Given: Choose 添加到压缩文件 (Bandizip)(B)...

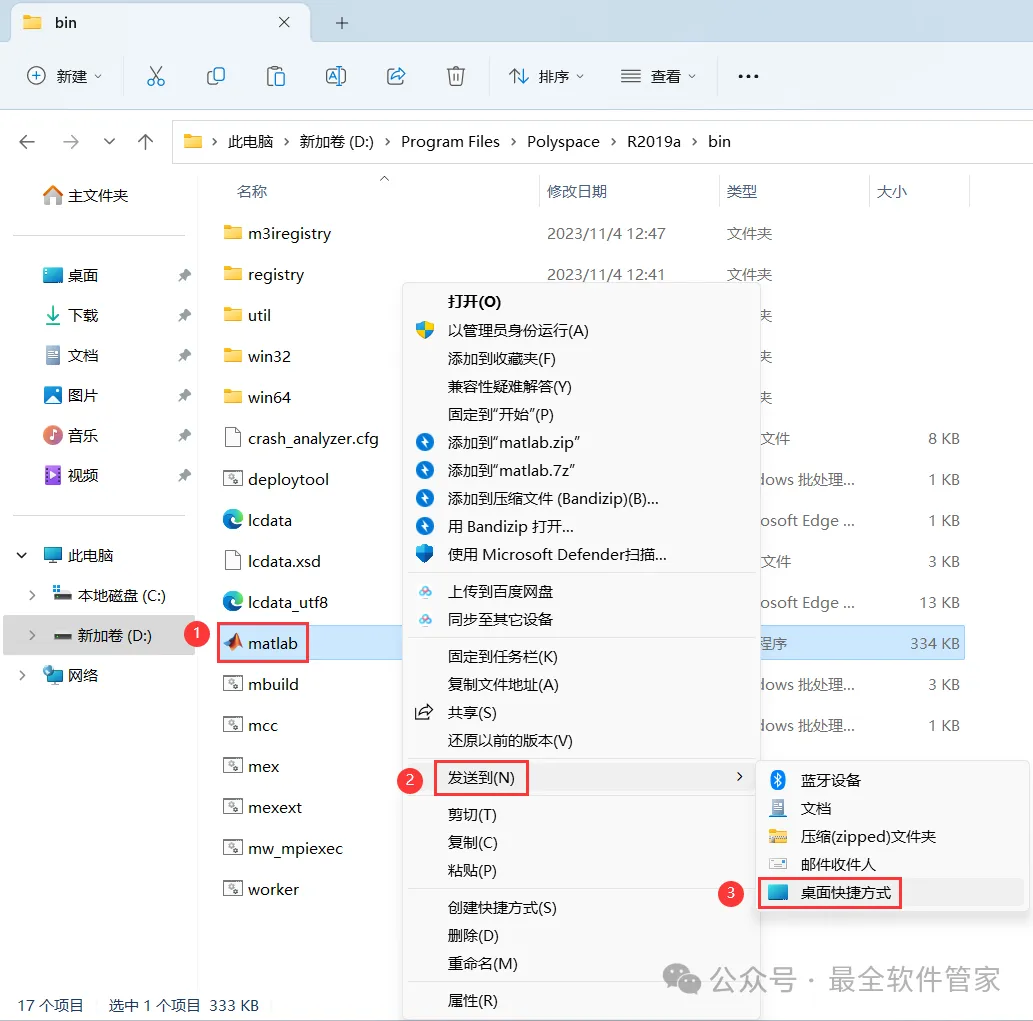Looking at the screenshot, I should (553, 499).
